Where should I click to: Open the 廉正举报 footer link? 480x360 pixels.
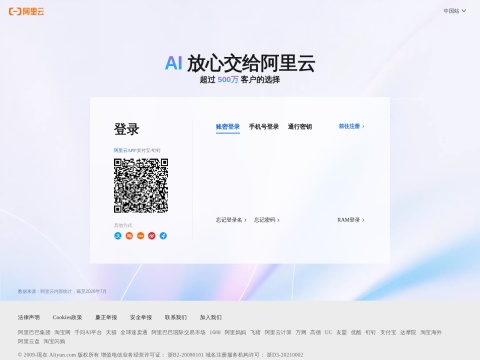point(106,317)
